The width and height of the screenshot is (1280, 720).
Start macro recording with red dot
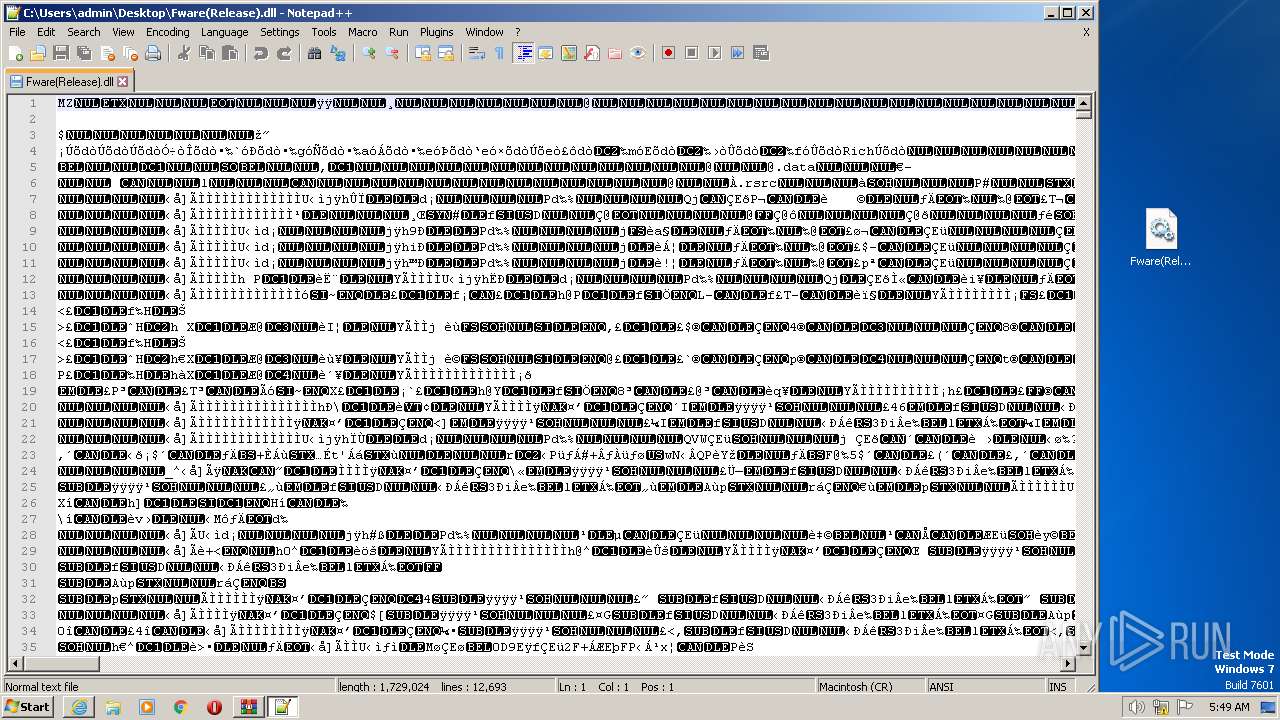(x=668, y=53)
